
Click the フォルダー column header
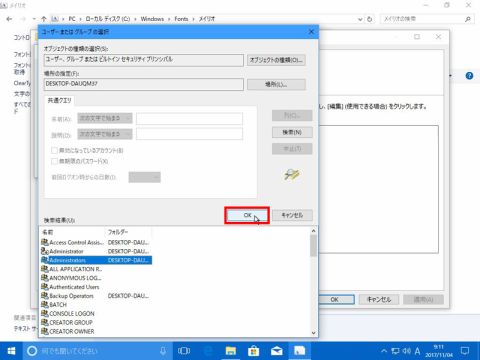(128, 232)
